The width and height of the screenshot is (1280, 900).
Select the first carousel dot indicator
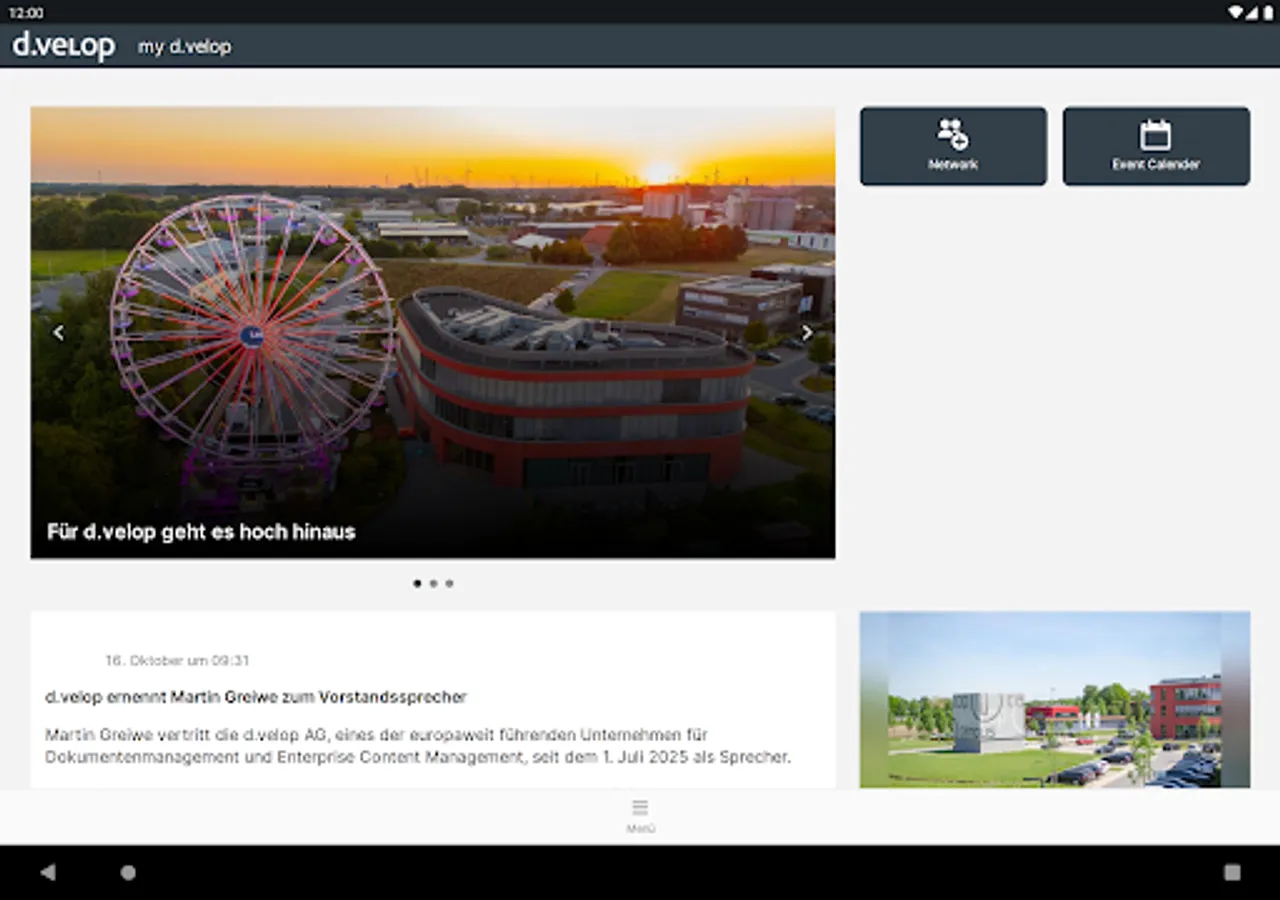tap(417, 583)
